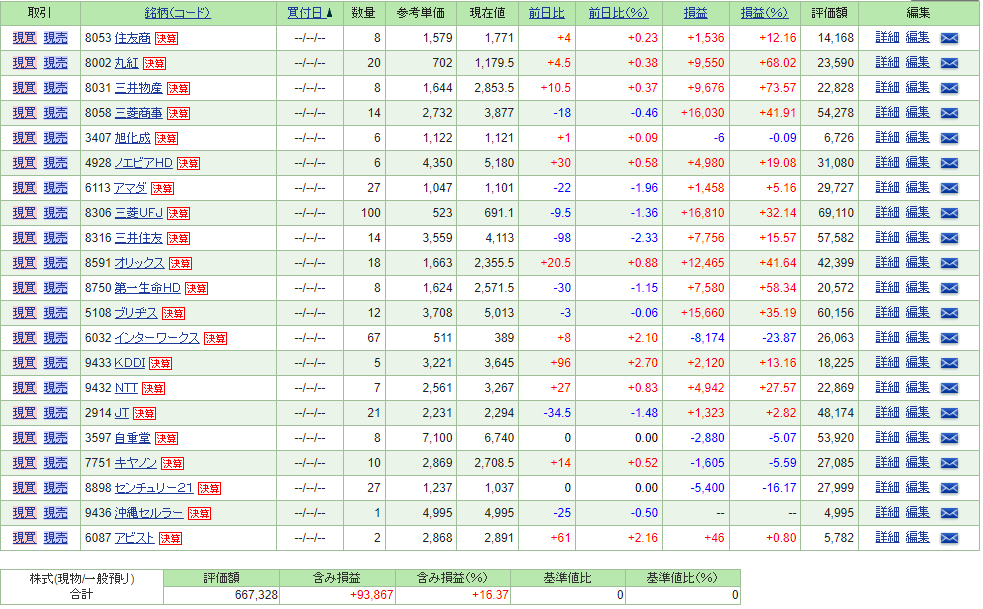This screenshot has height=609, width=983.
Task: Click the 決算 badge next to KDDI
Action: (x=160, y=364)
